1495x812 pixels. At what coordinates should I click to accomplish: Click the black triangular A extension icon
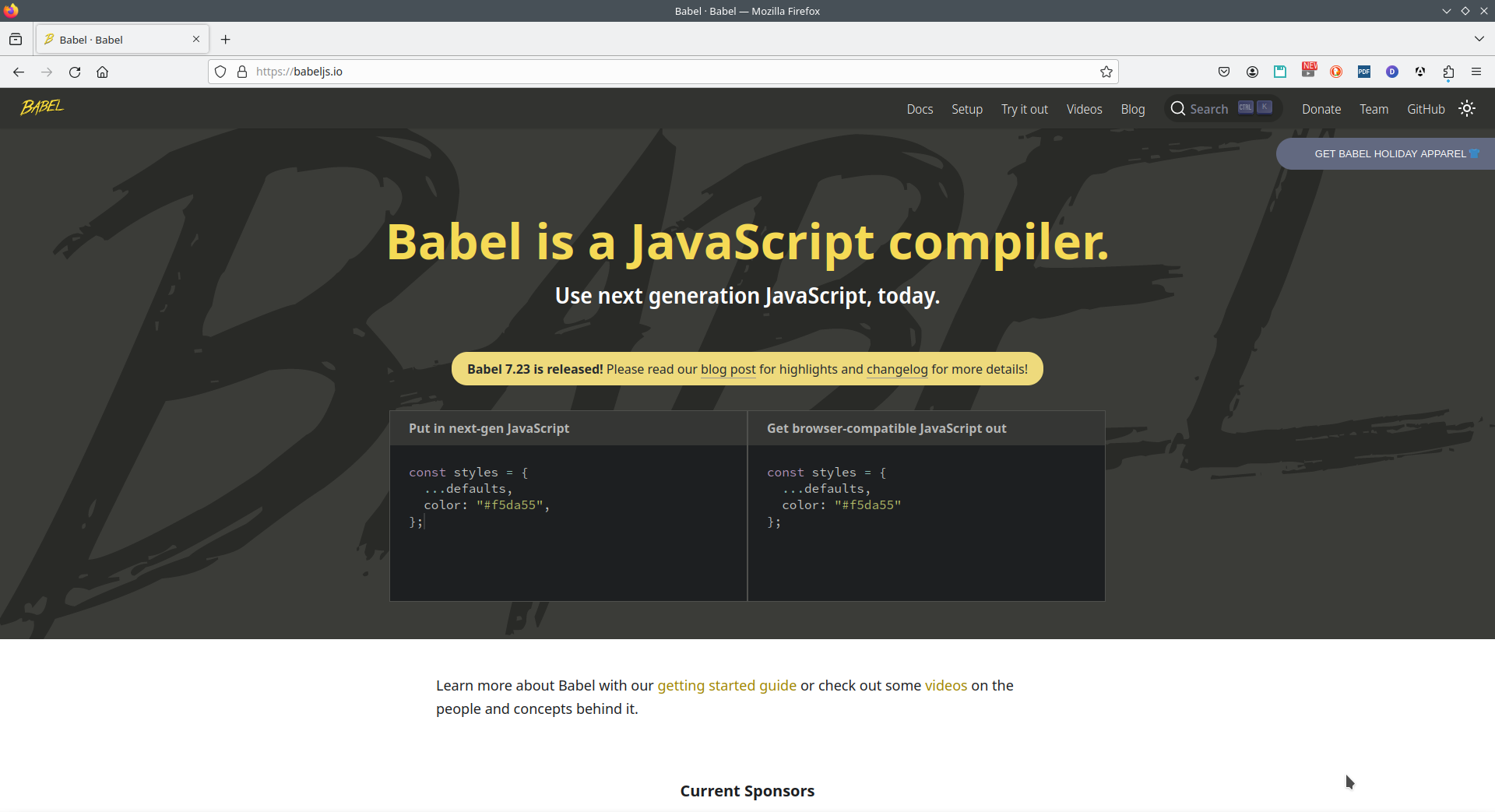(1420, 72)
